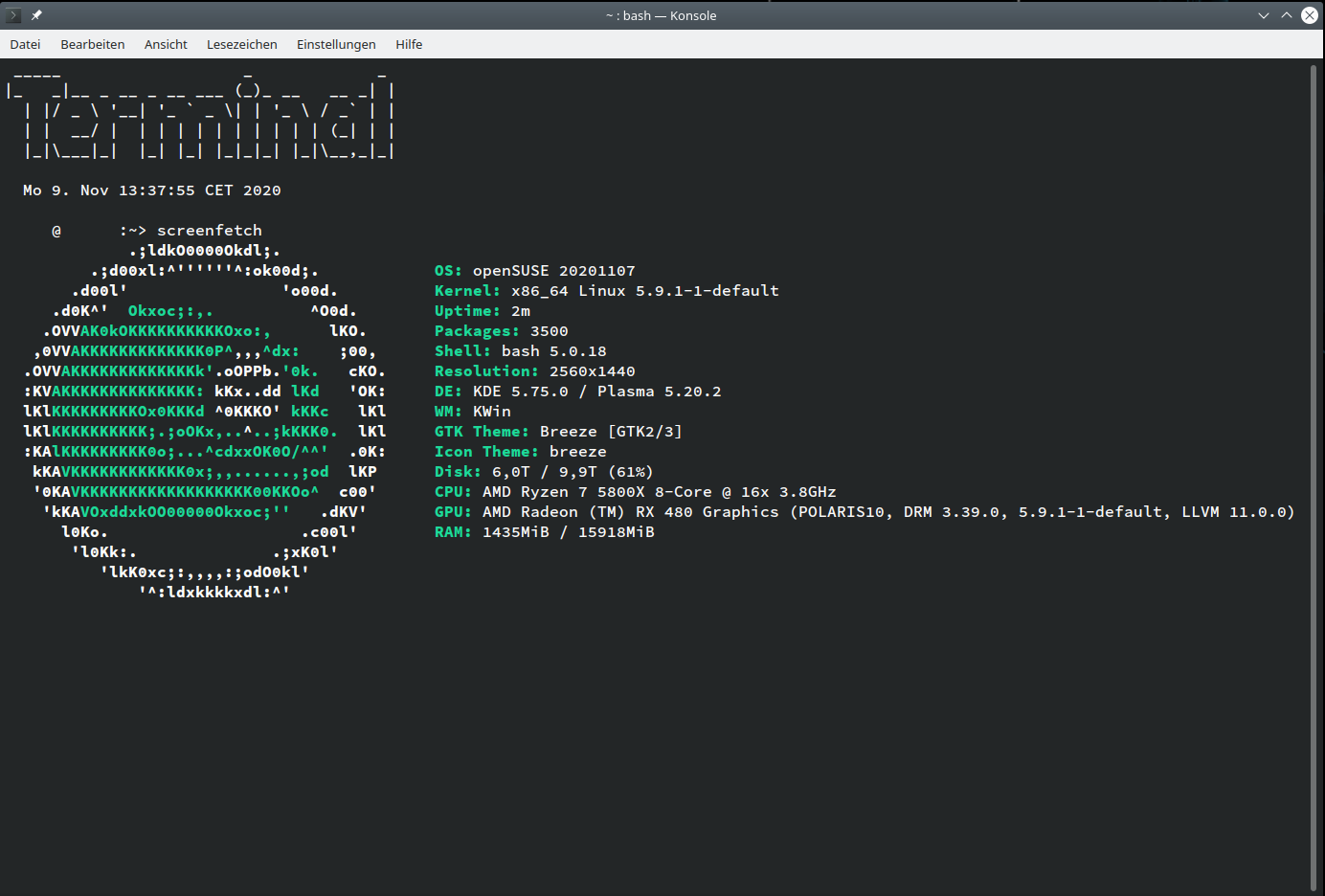Image resolution: width=1325 pixels, height=896 pixels.
Task: Click the 'GTK Theme: Breeze [GTK2/3]' line
Action: [x=559, y=432]
